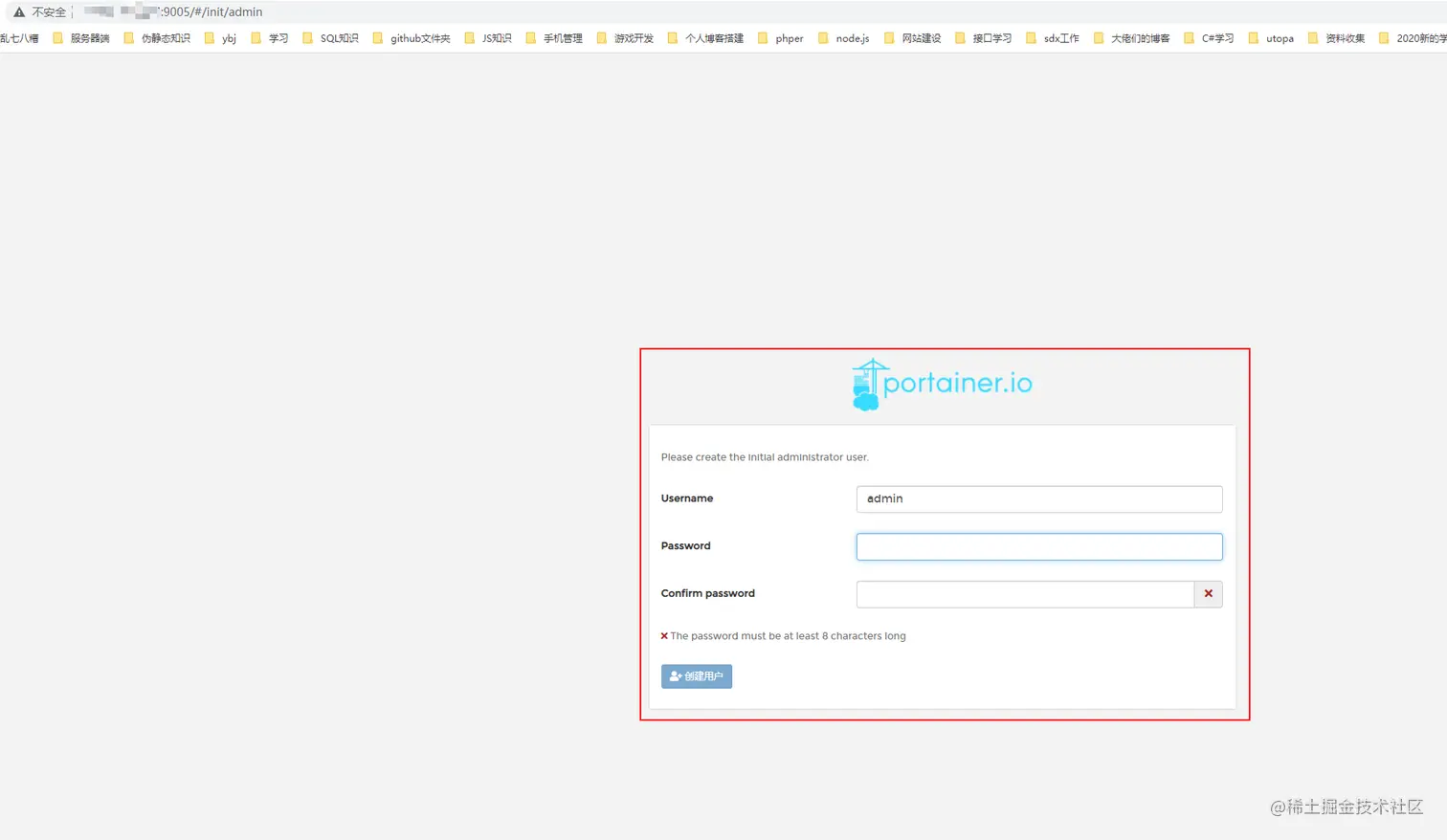Open the 个人博客搭建 bookmark folder
This screenshot has height=840, width=1447.
pos(705,38)
